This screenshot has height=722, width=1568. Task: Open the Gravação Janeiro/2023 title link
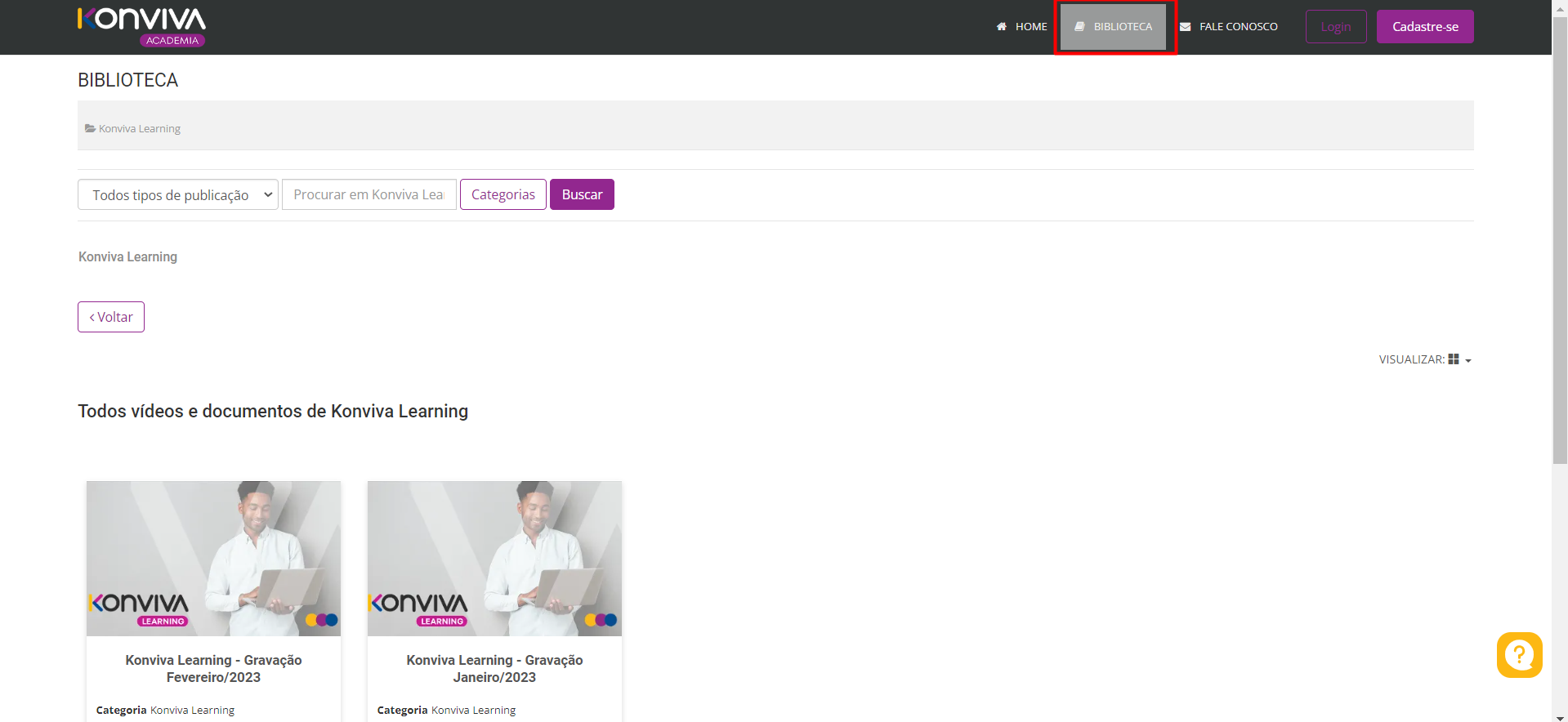(494, 668)
